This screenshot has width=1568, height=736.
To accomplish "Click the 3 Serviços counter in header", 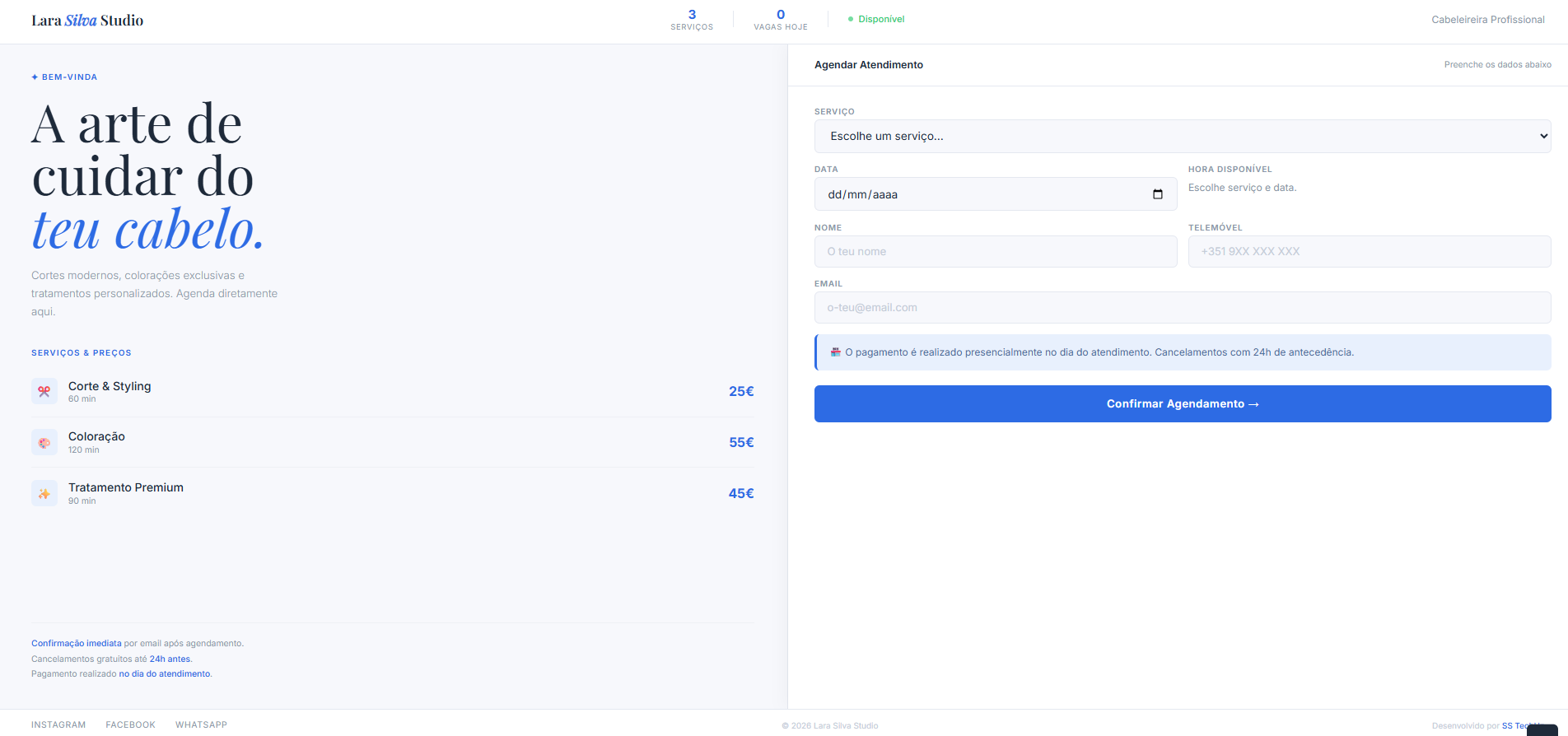I will point(692,20).
